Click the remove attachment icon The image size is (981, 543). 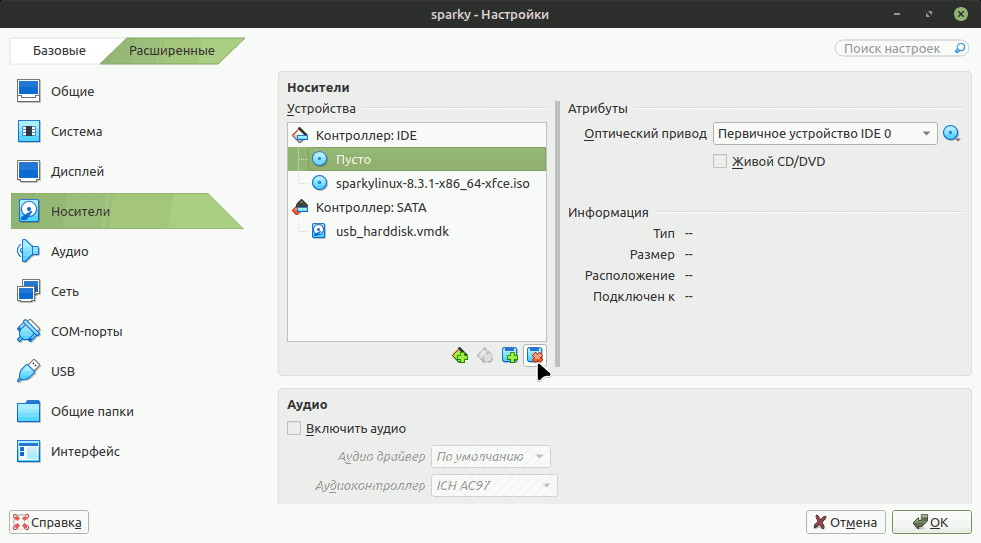tap(535, 356)
